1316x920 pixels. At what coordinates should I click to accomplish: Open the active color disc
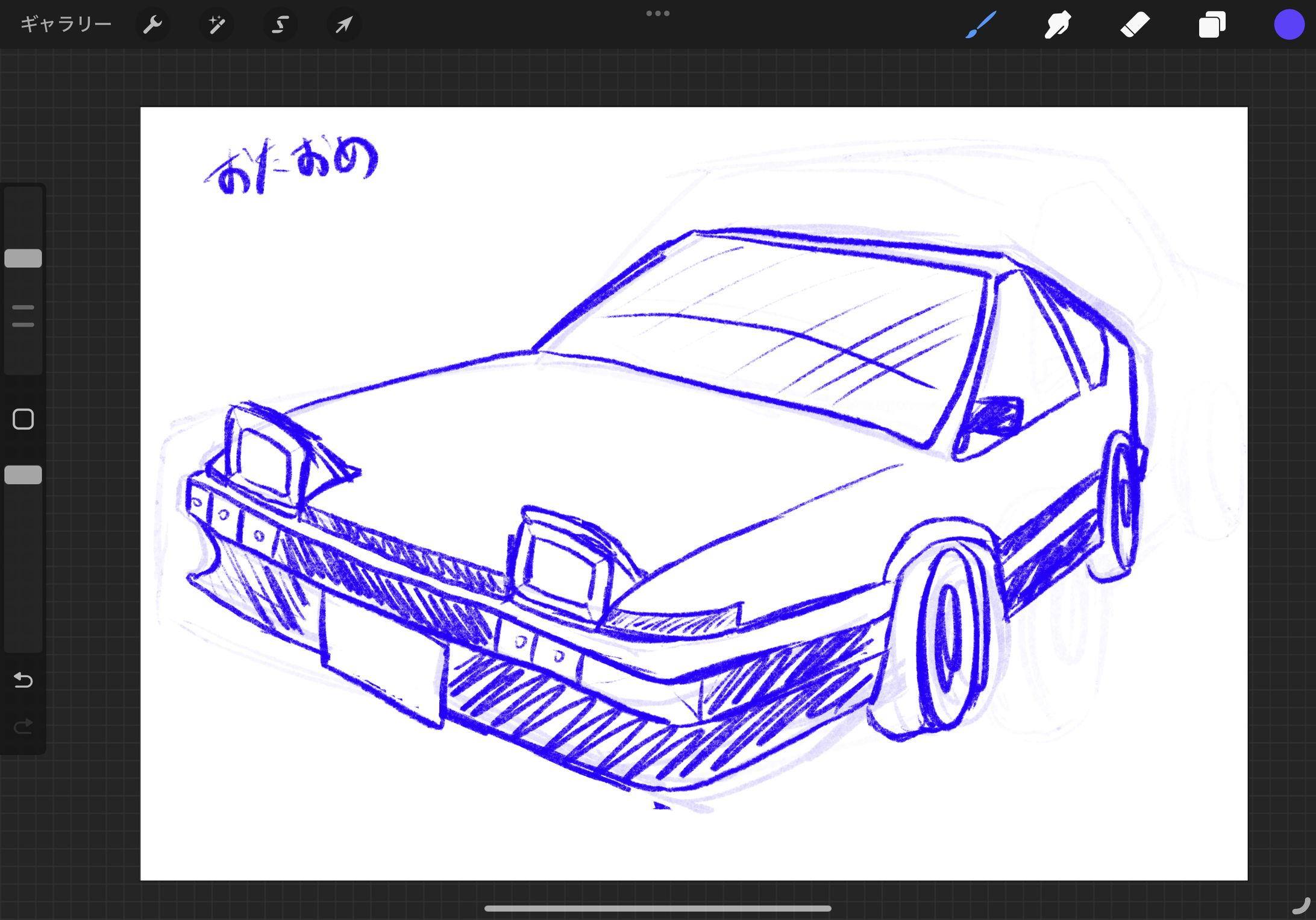(1288, 24)
